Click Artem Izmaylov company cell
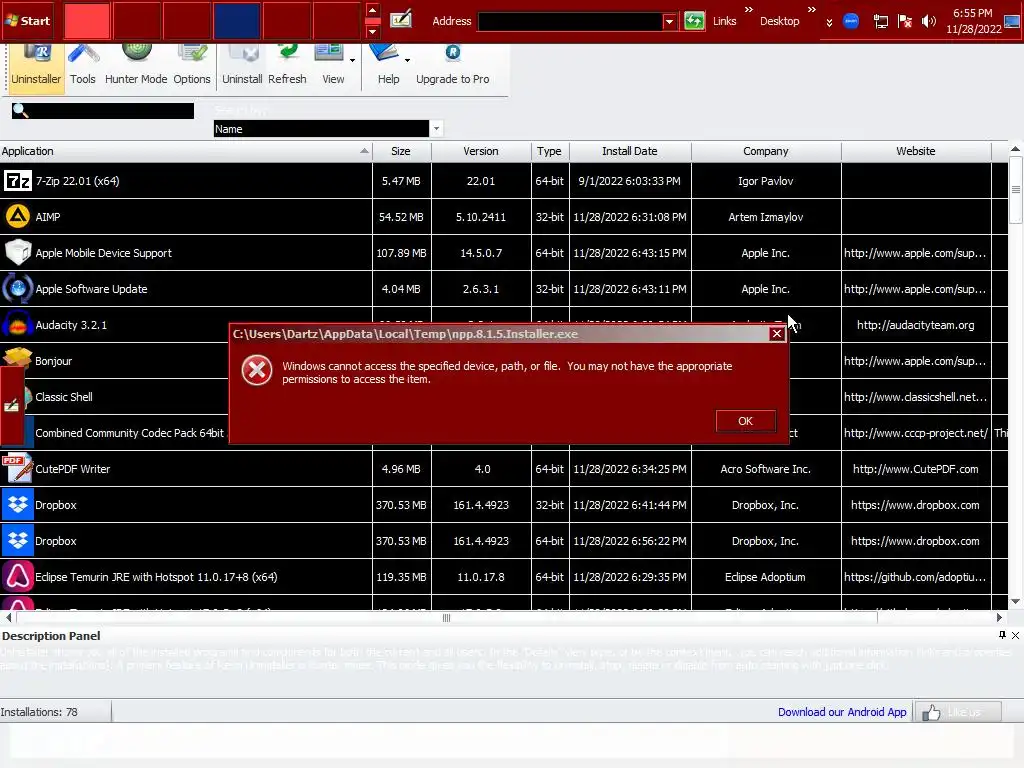 765,217
